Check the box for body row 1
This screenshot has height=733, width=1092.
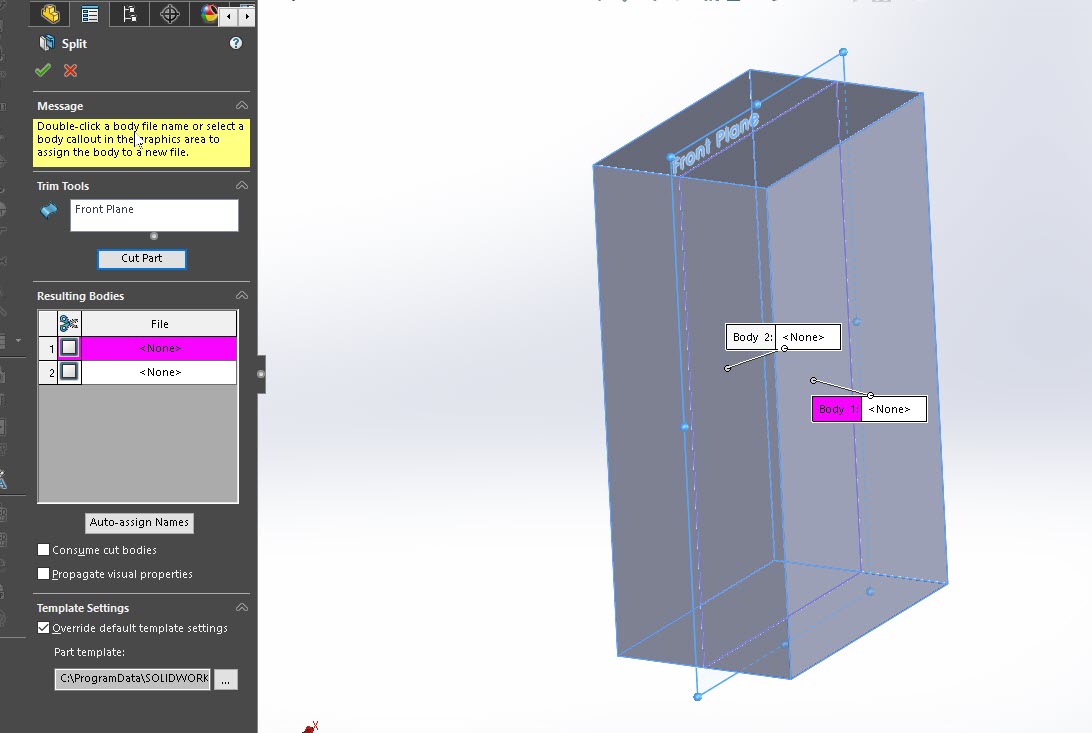(69, 347)
